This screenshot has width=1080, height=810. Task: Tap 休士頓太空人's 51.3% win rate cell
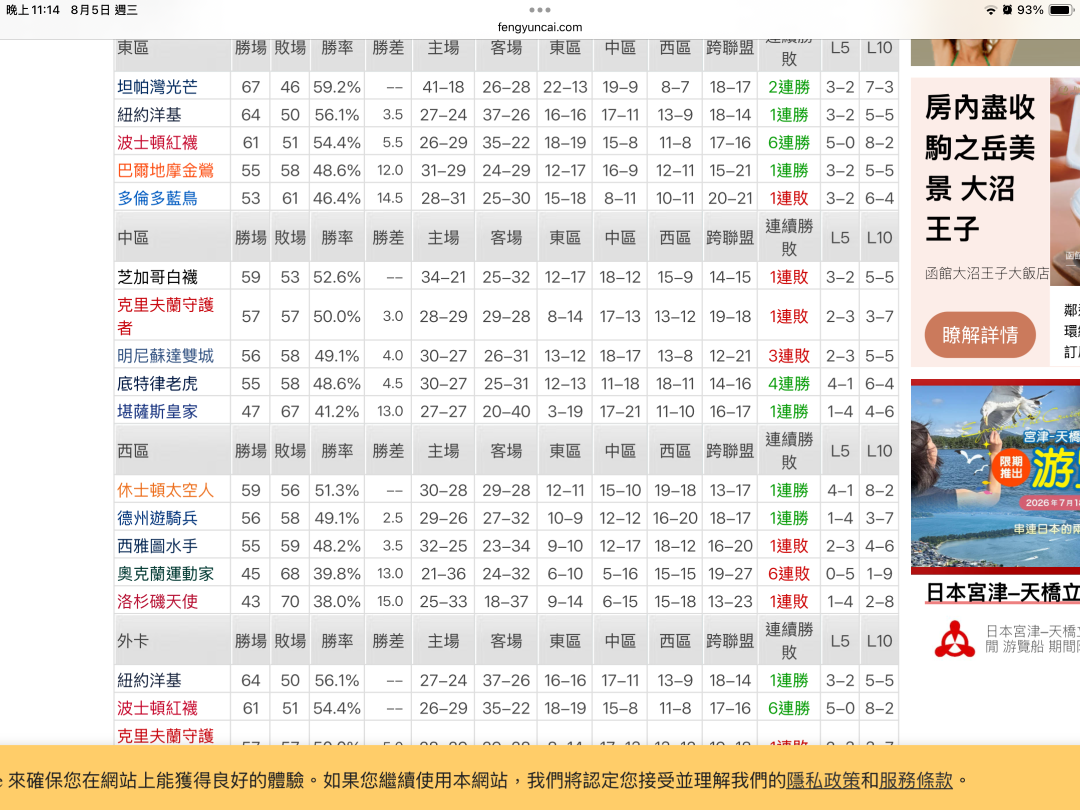coord(337,490)
